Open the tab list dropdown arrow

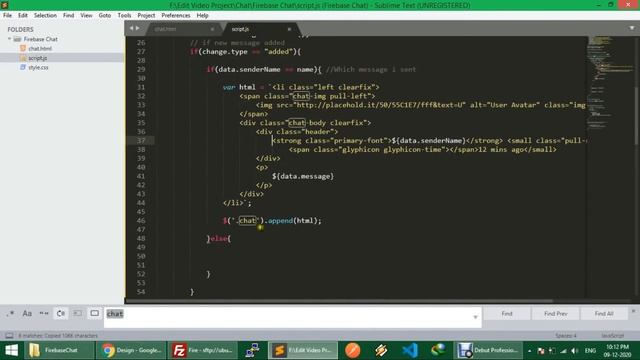point(632,28)
